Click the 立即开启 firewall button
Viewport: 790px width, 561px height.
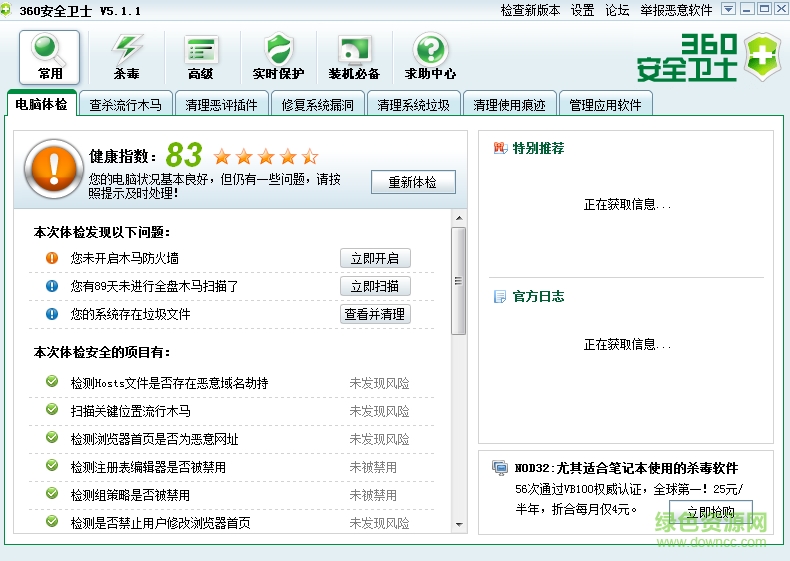click(x=375, y=258)
